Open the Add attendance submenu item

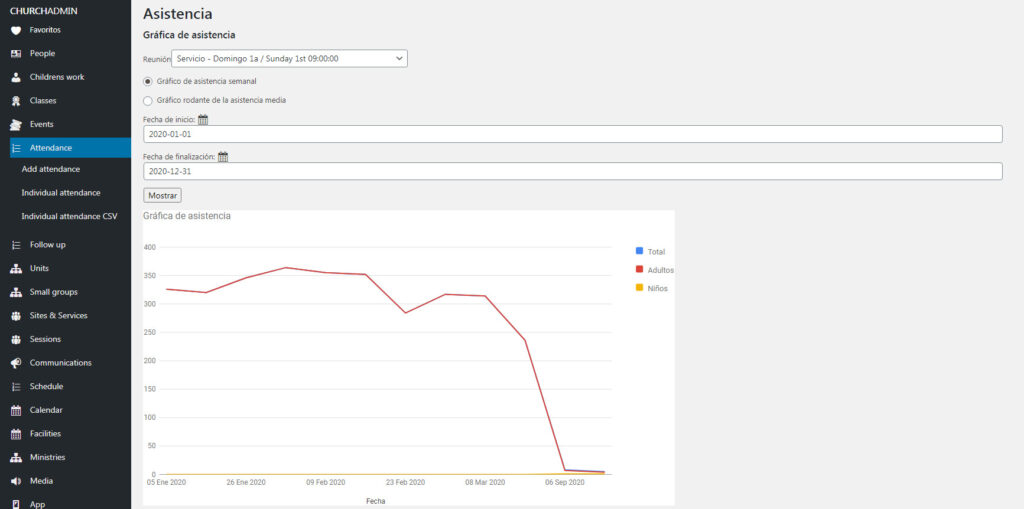point(51,169)
